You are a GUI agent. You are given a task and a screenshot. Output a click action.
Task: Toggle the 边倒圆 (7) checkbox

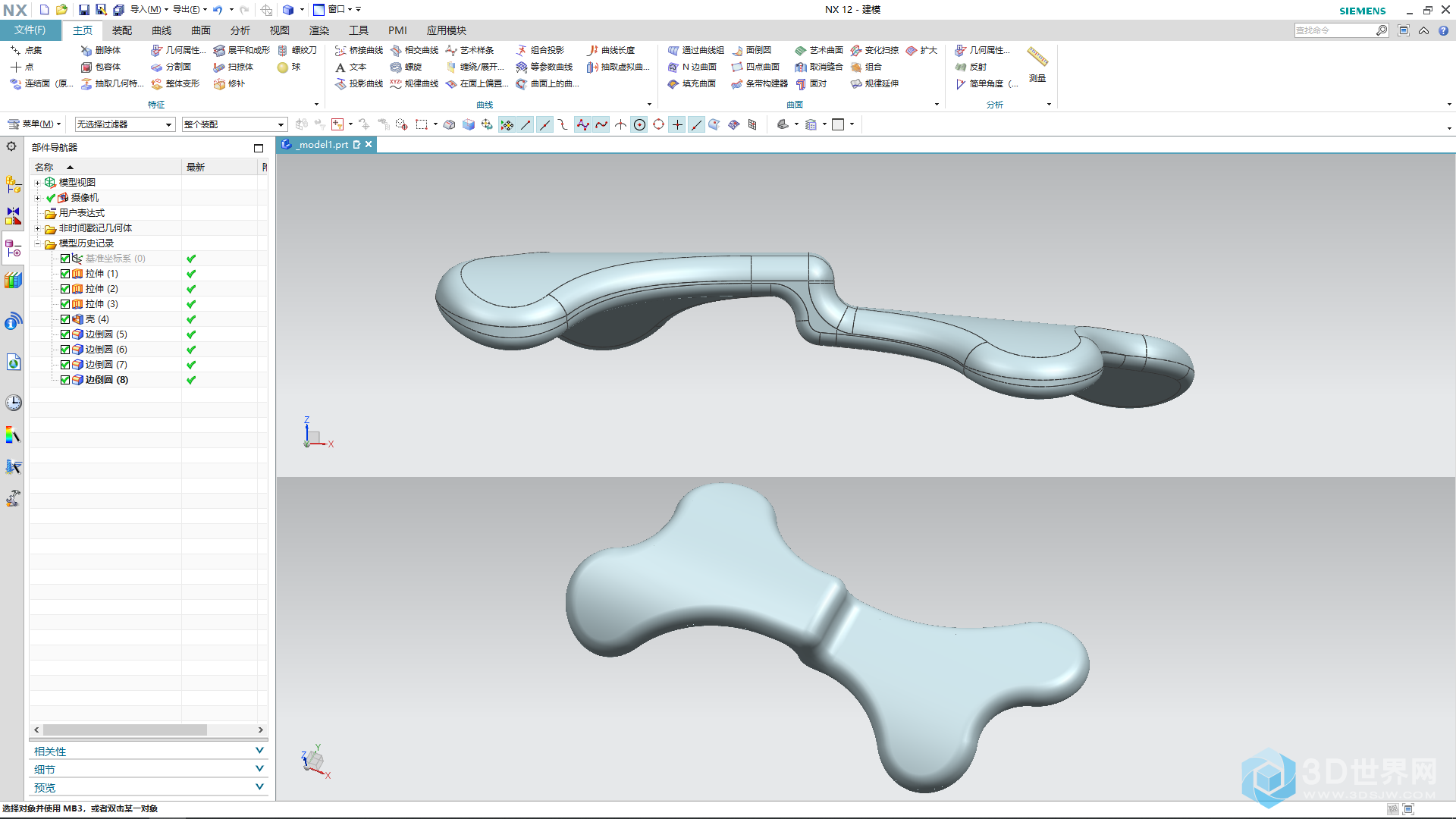(x=65, y=365)
